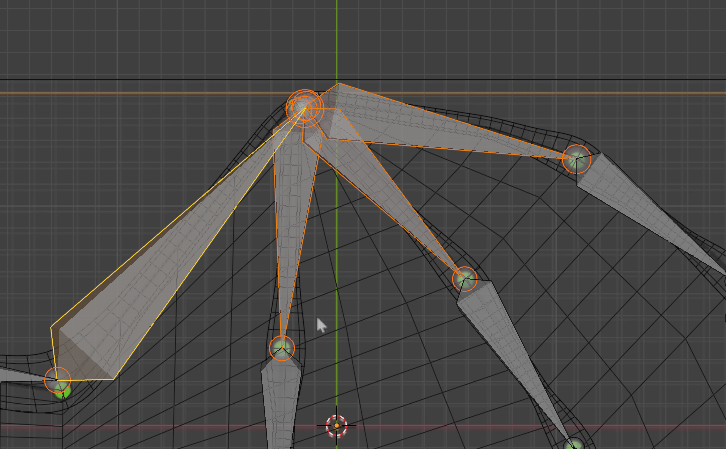
Task: Click the 3D cursor on the red axis line
Action: point(337,425)
